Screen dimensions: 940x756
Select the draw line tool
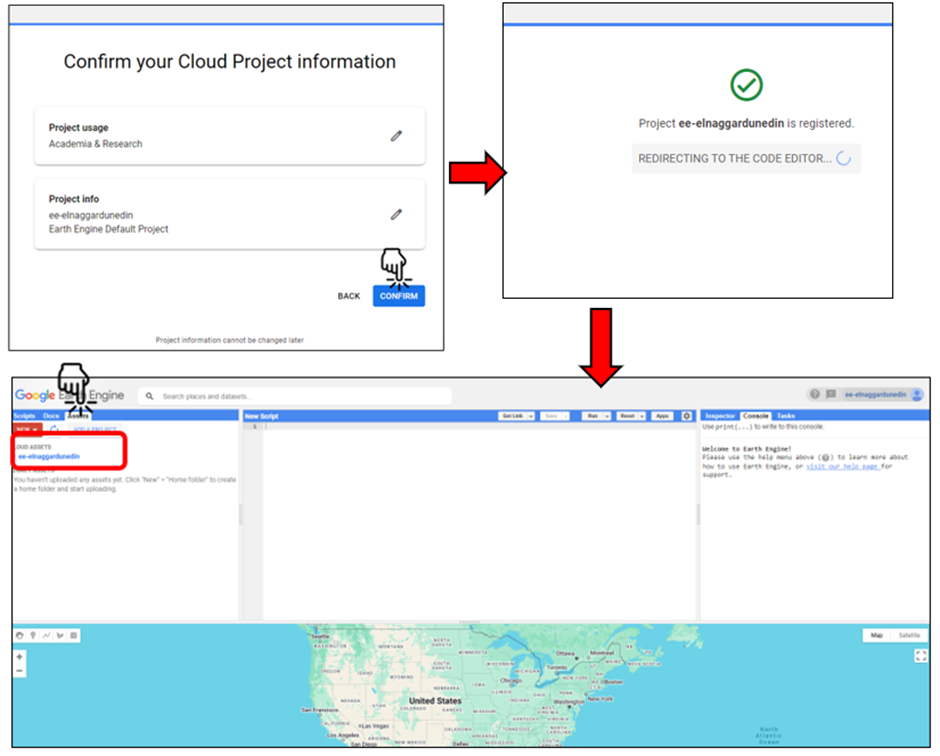pyautogui.click(x=46, y=635)
